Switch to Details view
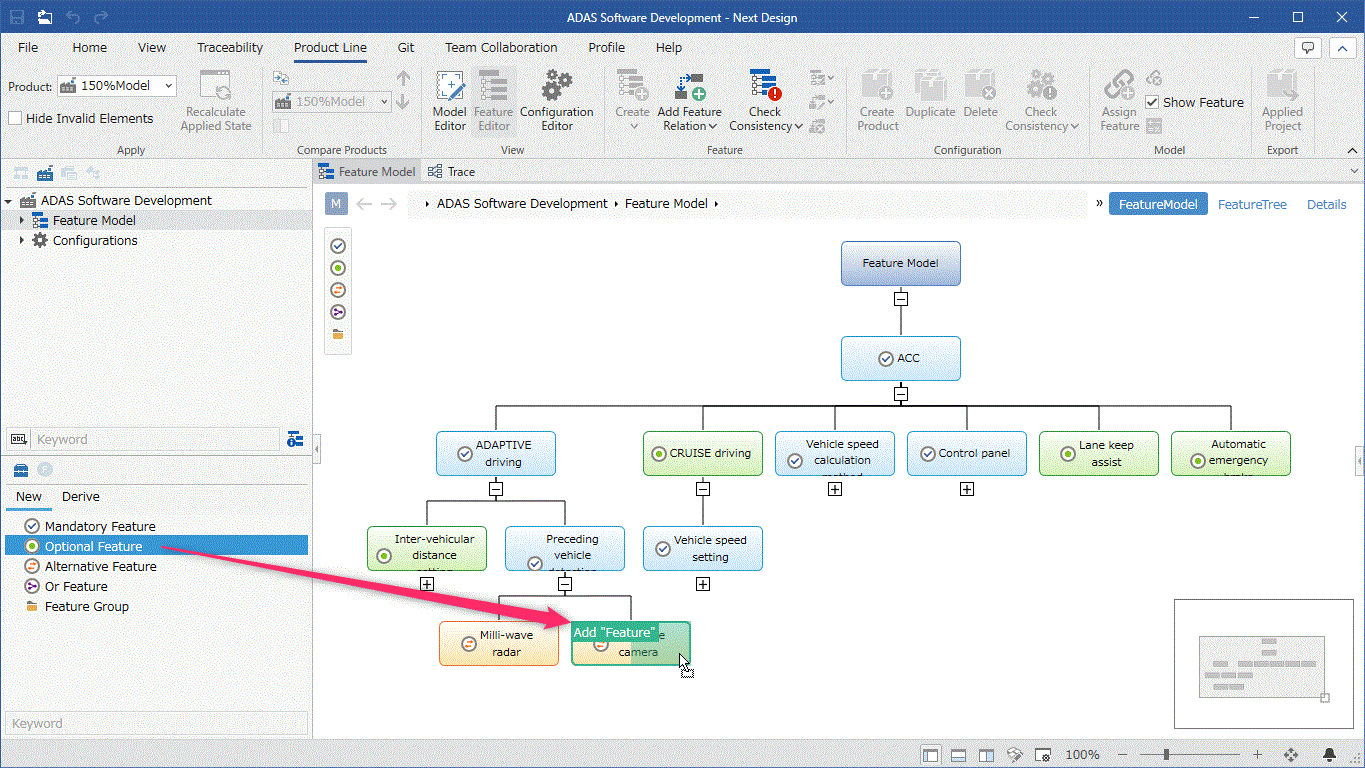Viewport: 1365px width, 768px height. click(x=1327, y=204)
